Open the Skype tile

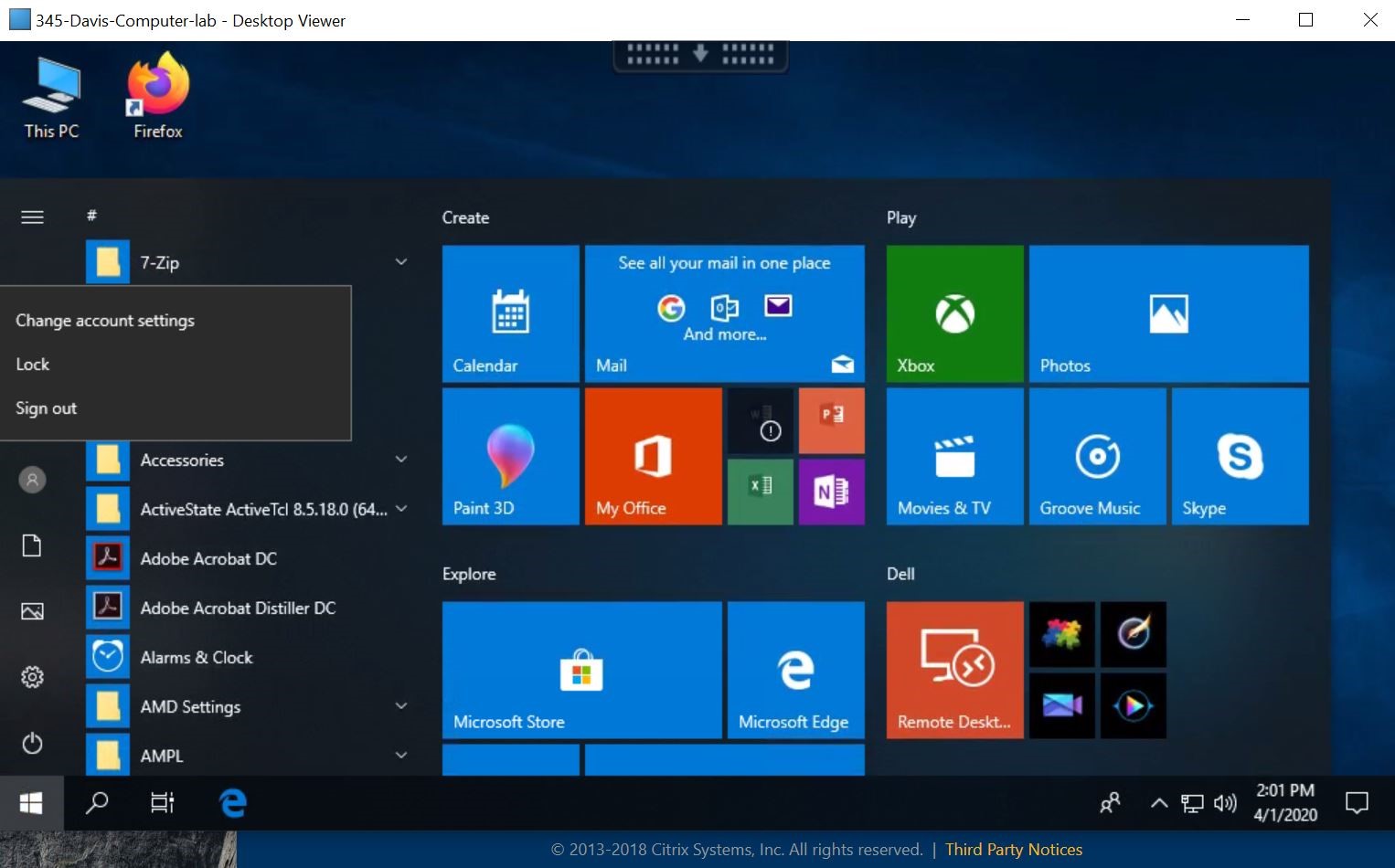1241,456
